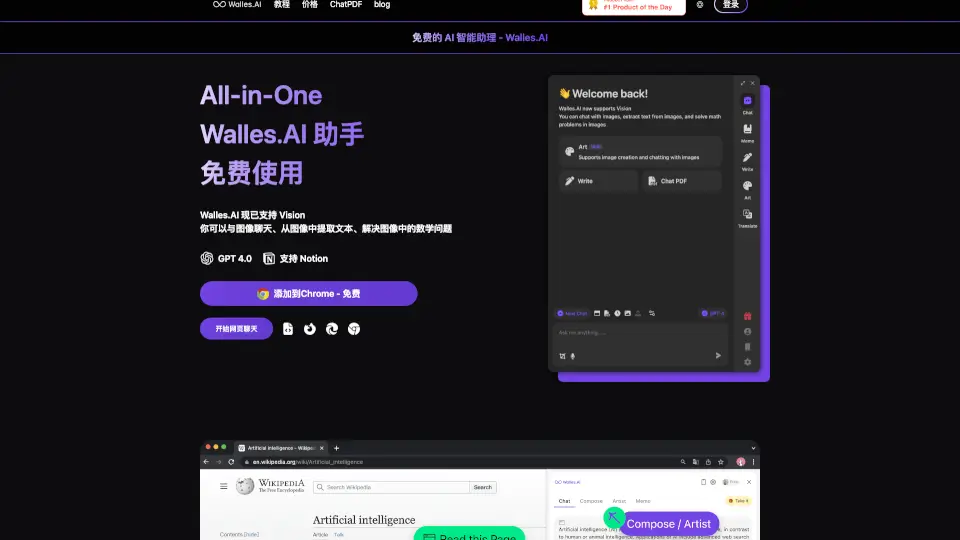Select the Memo sidebar icon
This screenshot has width=960, height=540.
click(747, 130)
